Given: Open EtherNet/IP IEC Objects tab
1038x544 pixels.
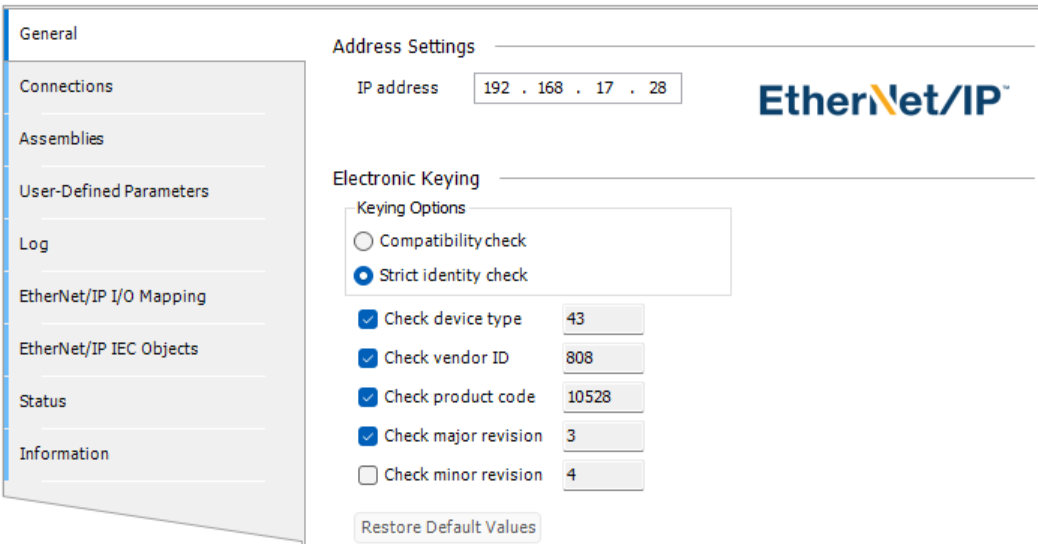Looking at the screenshot, I should (108, 349).
